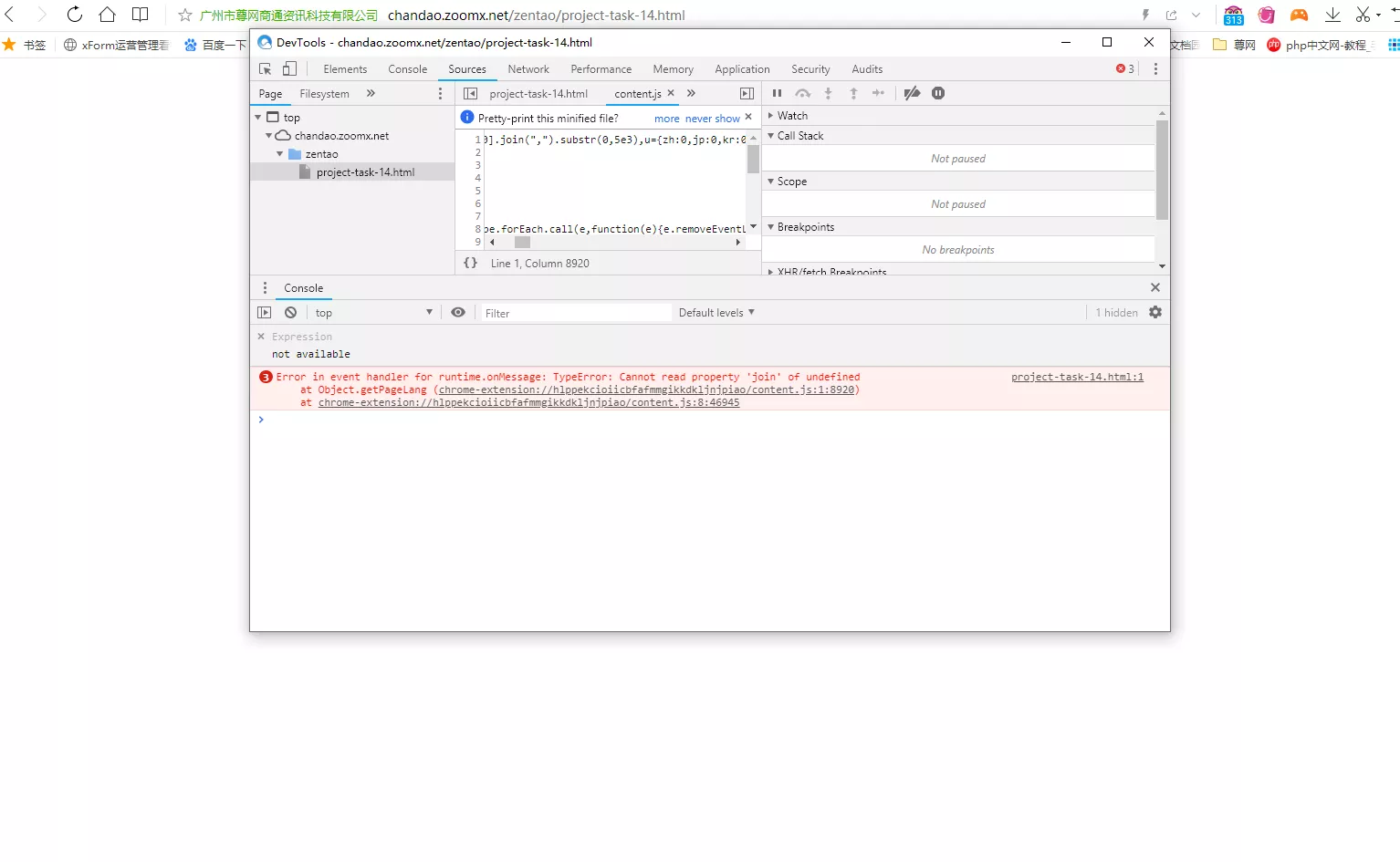Screen dimensions: 1400x862
Task: Deactivate breakpoints icon in debugger toolbar
Action: [912, 93]
